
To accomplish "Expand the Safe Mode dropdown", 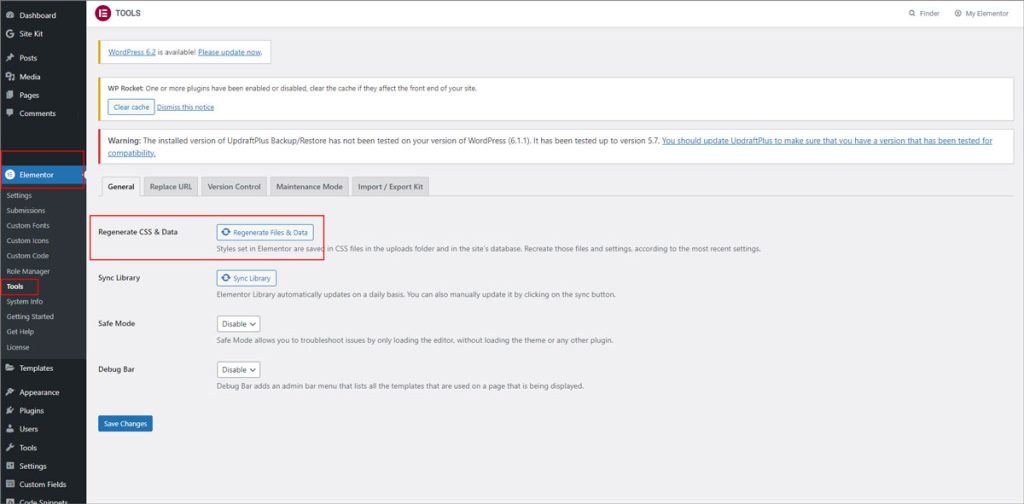I will tap(238, 324).
